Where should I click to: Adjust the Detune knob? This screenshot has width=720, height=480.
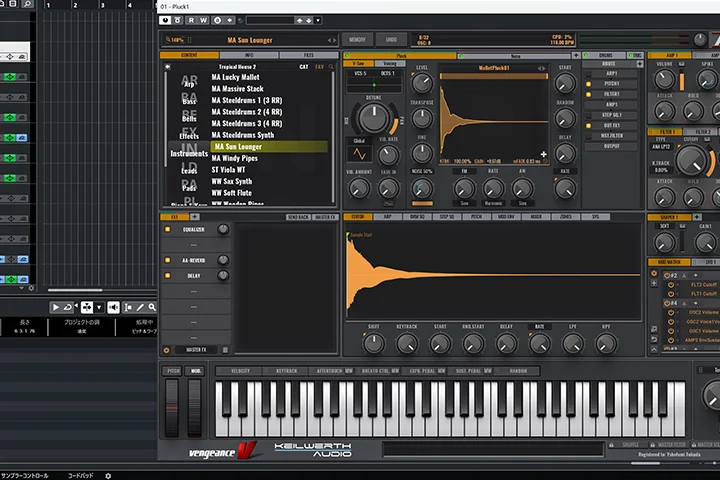[374, 118]
